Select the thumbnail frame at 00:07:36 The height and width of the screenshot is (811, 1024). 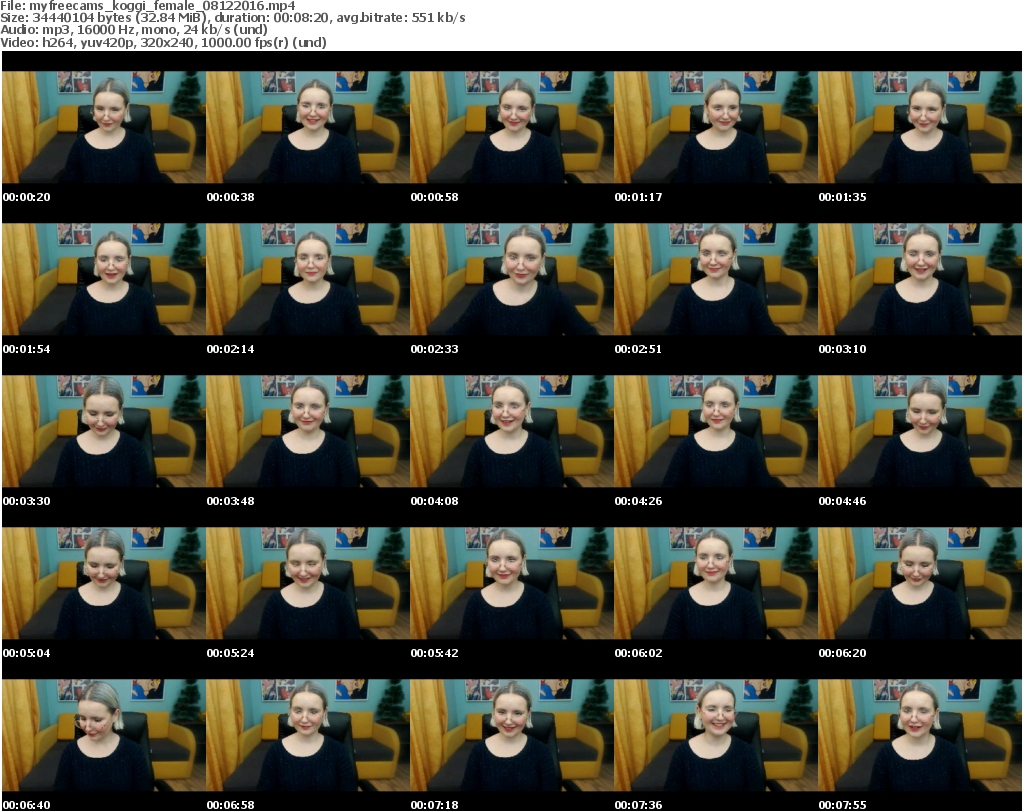click(x=716, y=736)
